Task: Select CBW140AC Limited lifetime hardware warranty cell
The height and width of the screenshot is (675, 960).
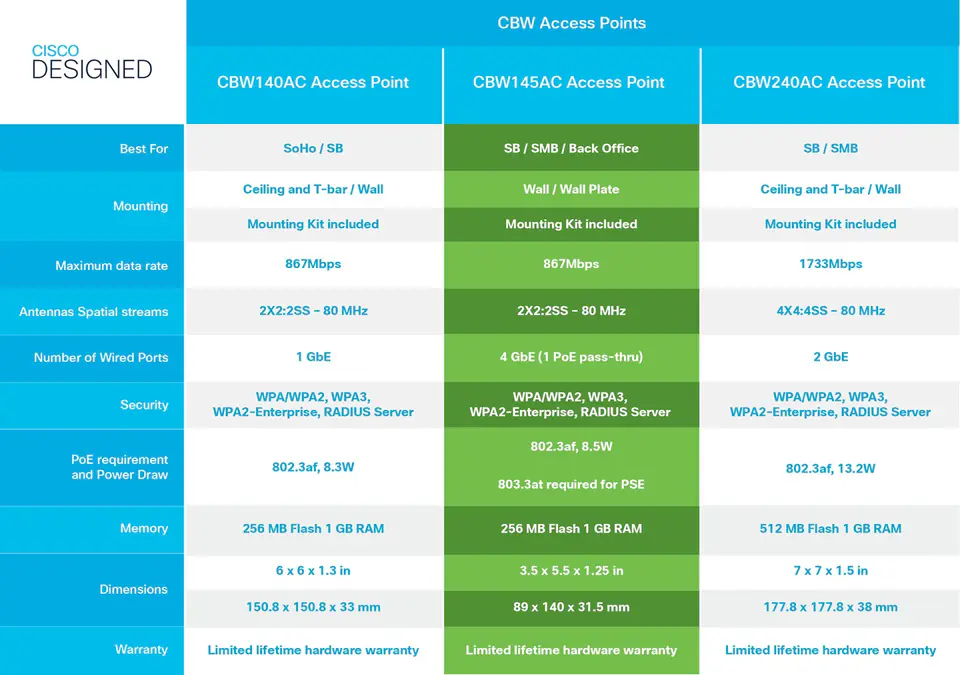Action: click(313, 650)
